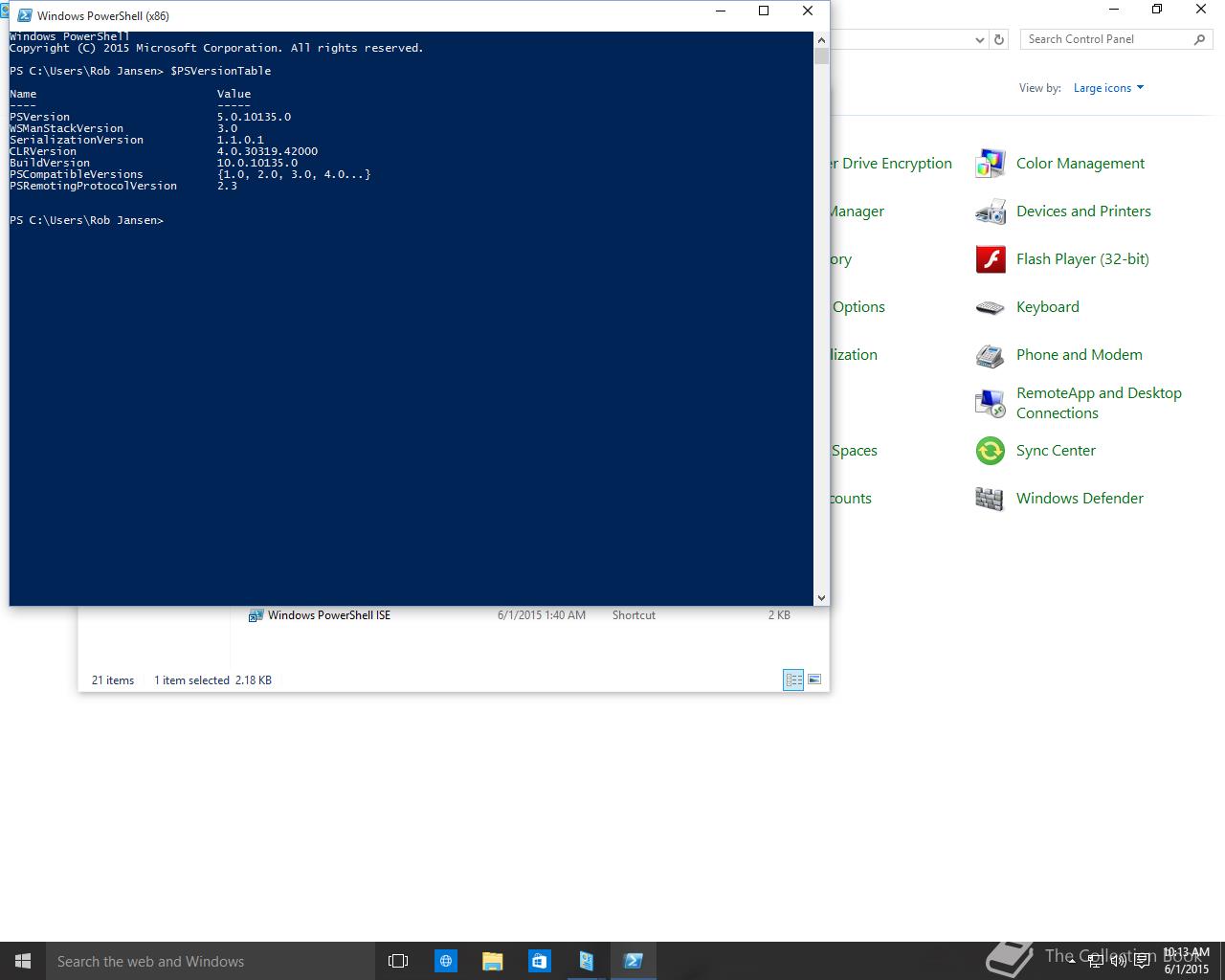1225x980 pixels.
Task: Click the Phone and Modem link
Action: point(1080,355)
